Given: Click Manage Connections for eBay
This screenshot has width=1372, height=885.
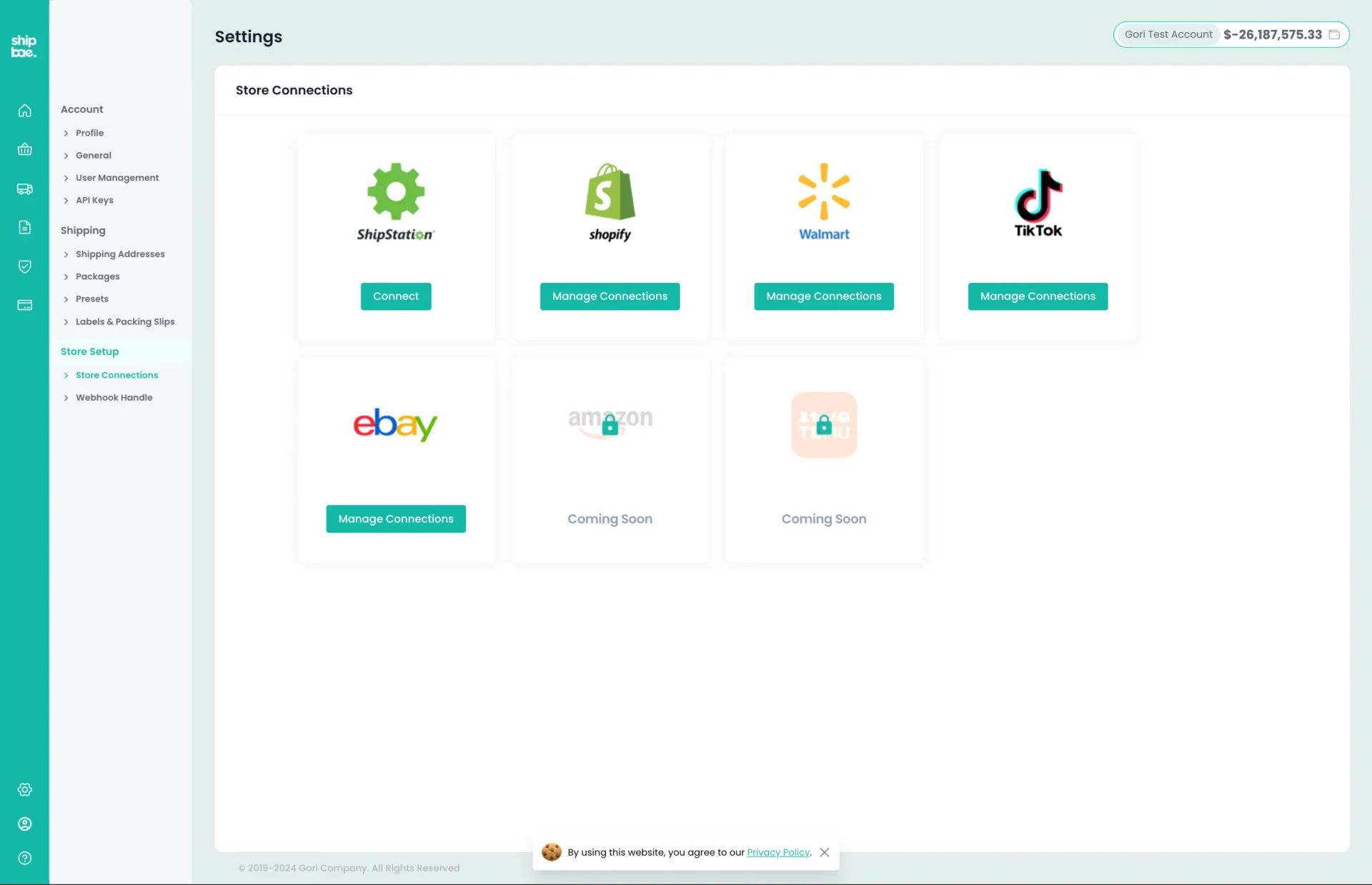Looking at the screenshot, I should [396, 518].
